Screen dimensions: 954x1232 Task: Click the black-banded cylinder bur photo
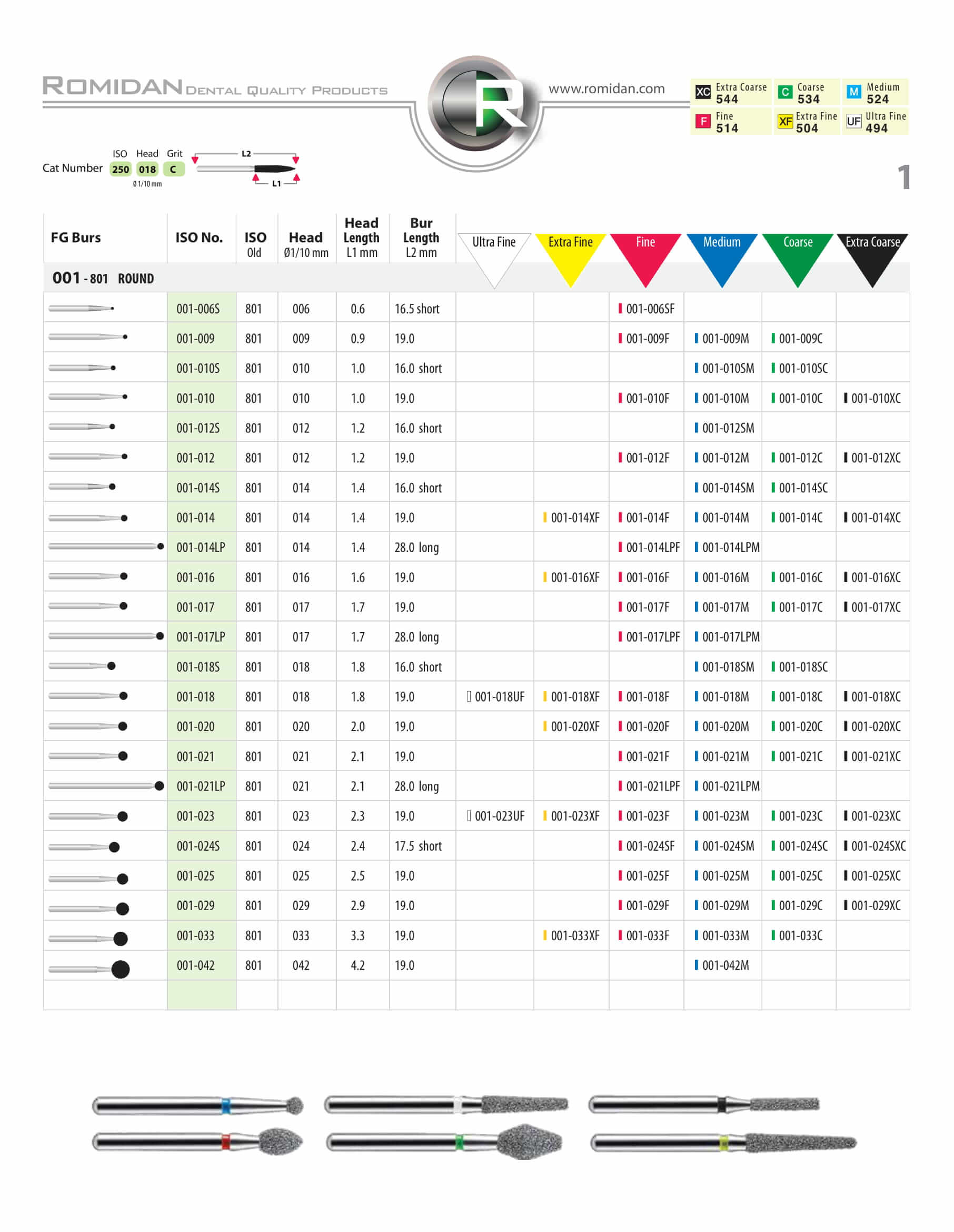click(x=704, y=1105)
